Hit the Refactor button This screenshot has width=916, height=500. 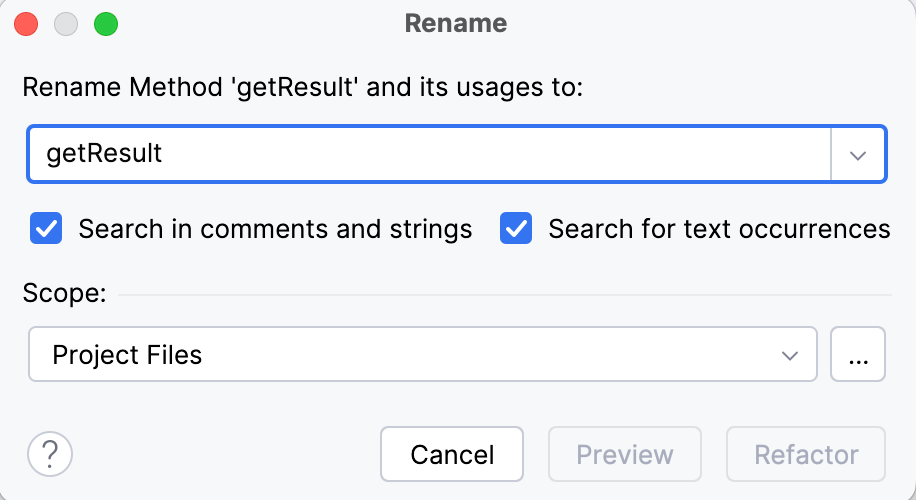[806, 455]
